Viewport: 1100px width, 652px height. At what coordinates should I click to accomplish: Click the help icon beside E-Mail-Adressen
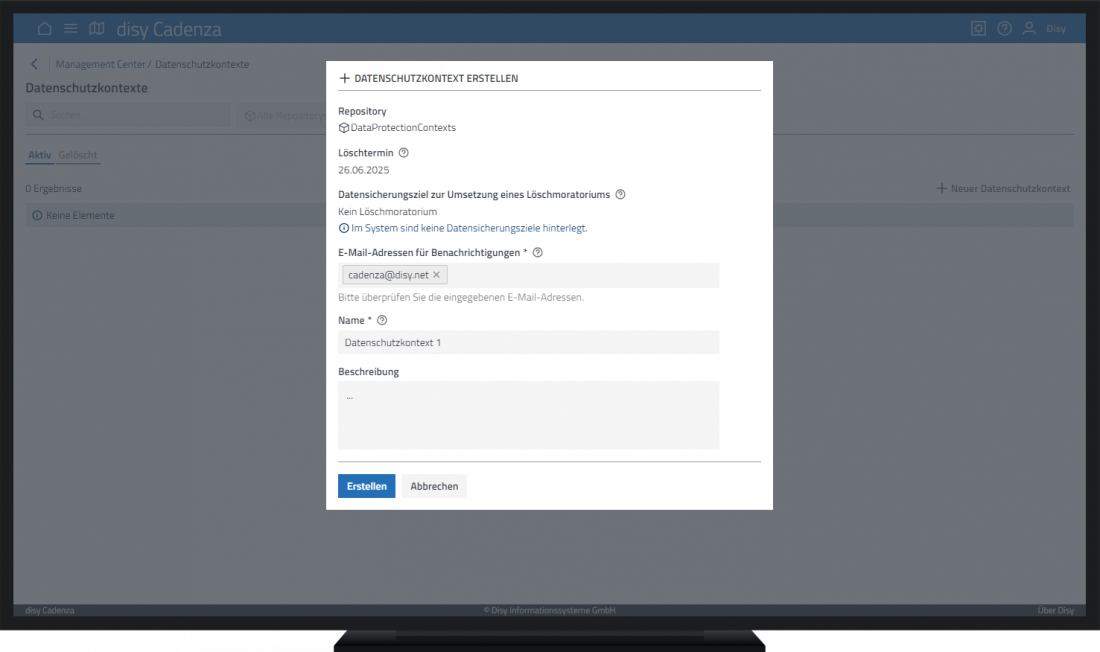[x=538, y=253]
